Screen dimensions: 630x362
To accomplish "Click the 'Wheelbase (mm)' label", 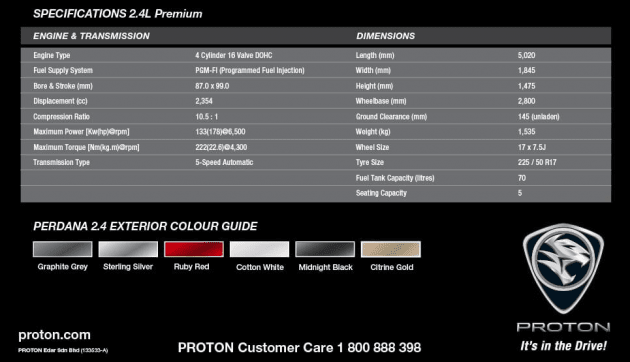I will point(381,101).
